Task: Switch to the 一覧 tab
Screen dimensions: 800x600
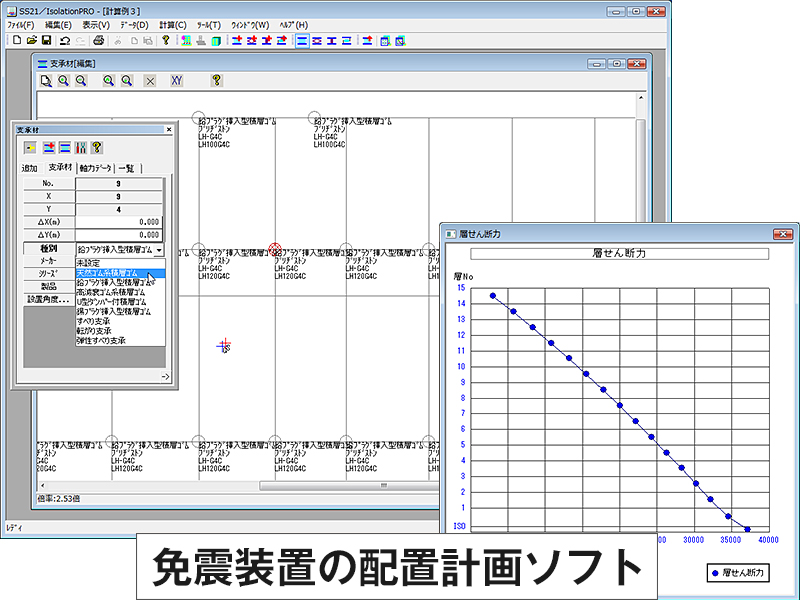Action: coord(128,168)
